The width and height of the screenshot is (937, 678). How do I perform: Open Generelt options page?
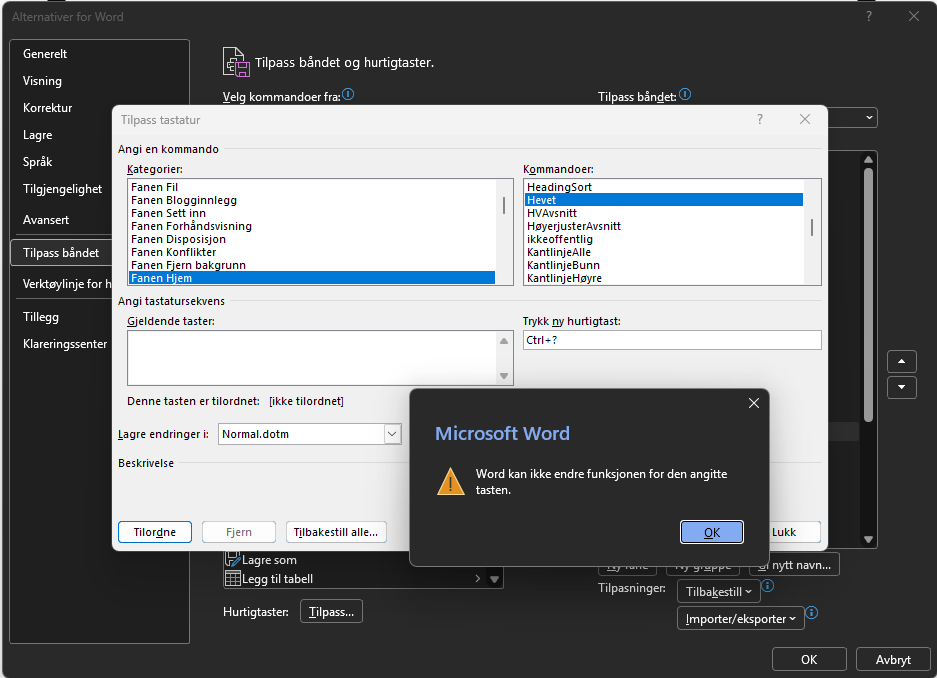tap(45, 54)
